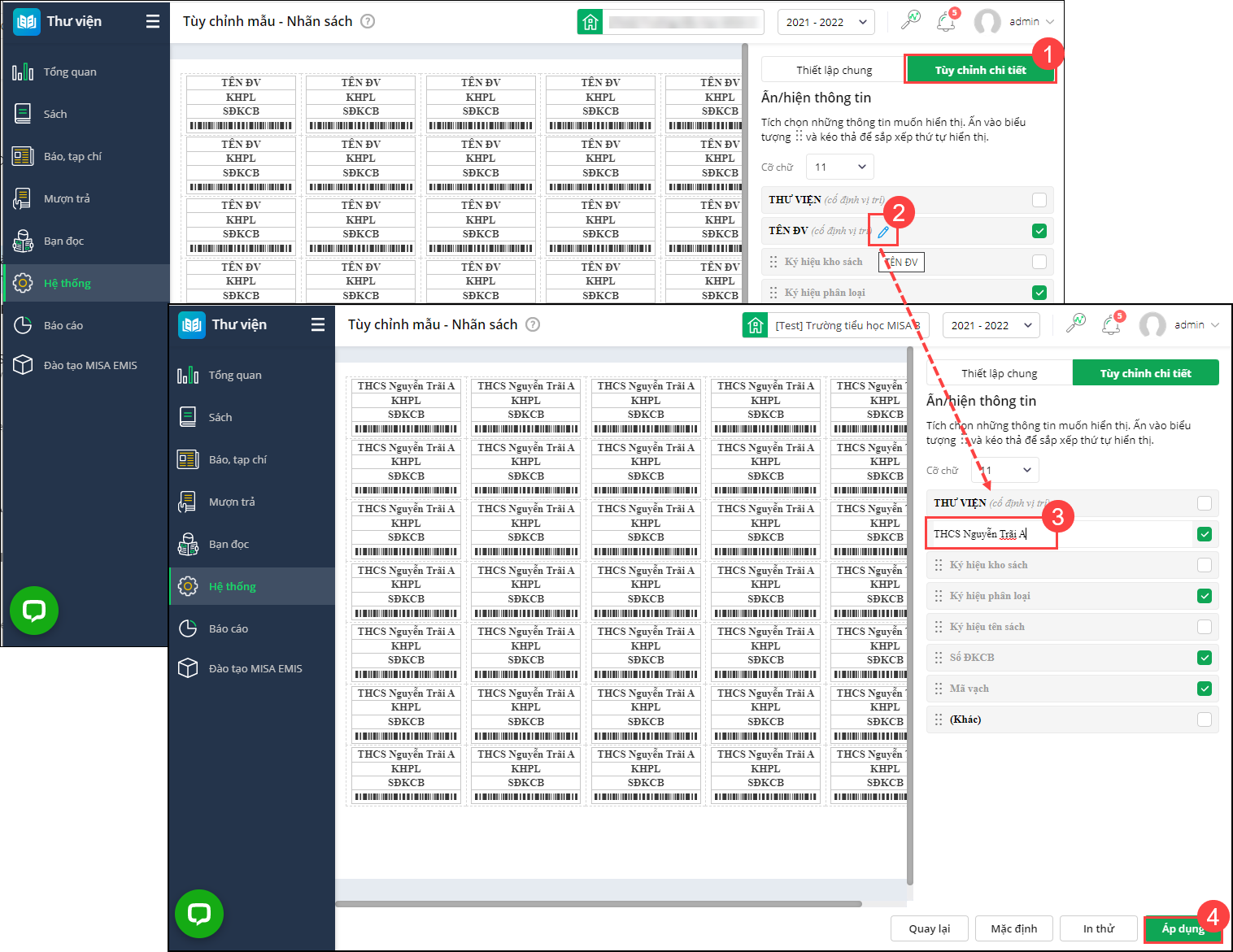Open the 2021 - 2022 year dropdown, back window
The width and height of the screenshot is (1233, 952).
click(826, 22)
